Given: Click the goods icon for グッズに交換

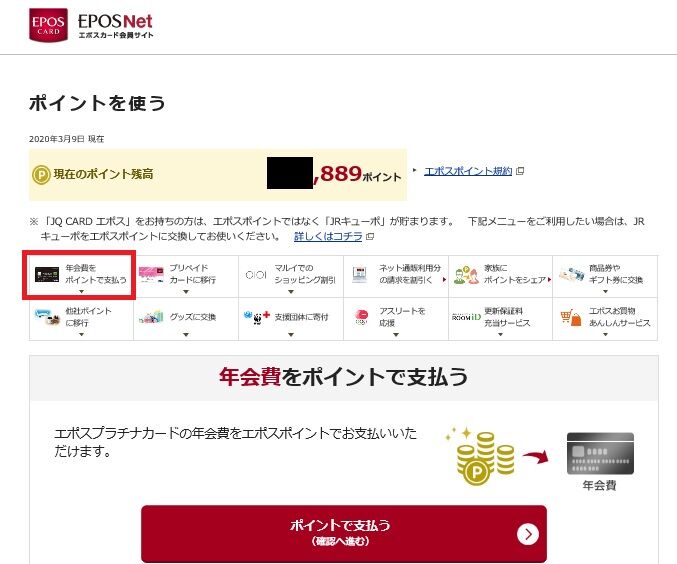Looking at the screenshot, I should pos(151,317).
